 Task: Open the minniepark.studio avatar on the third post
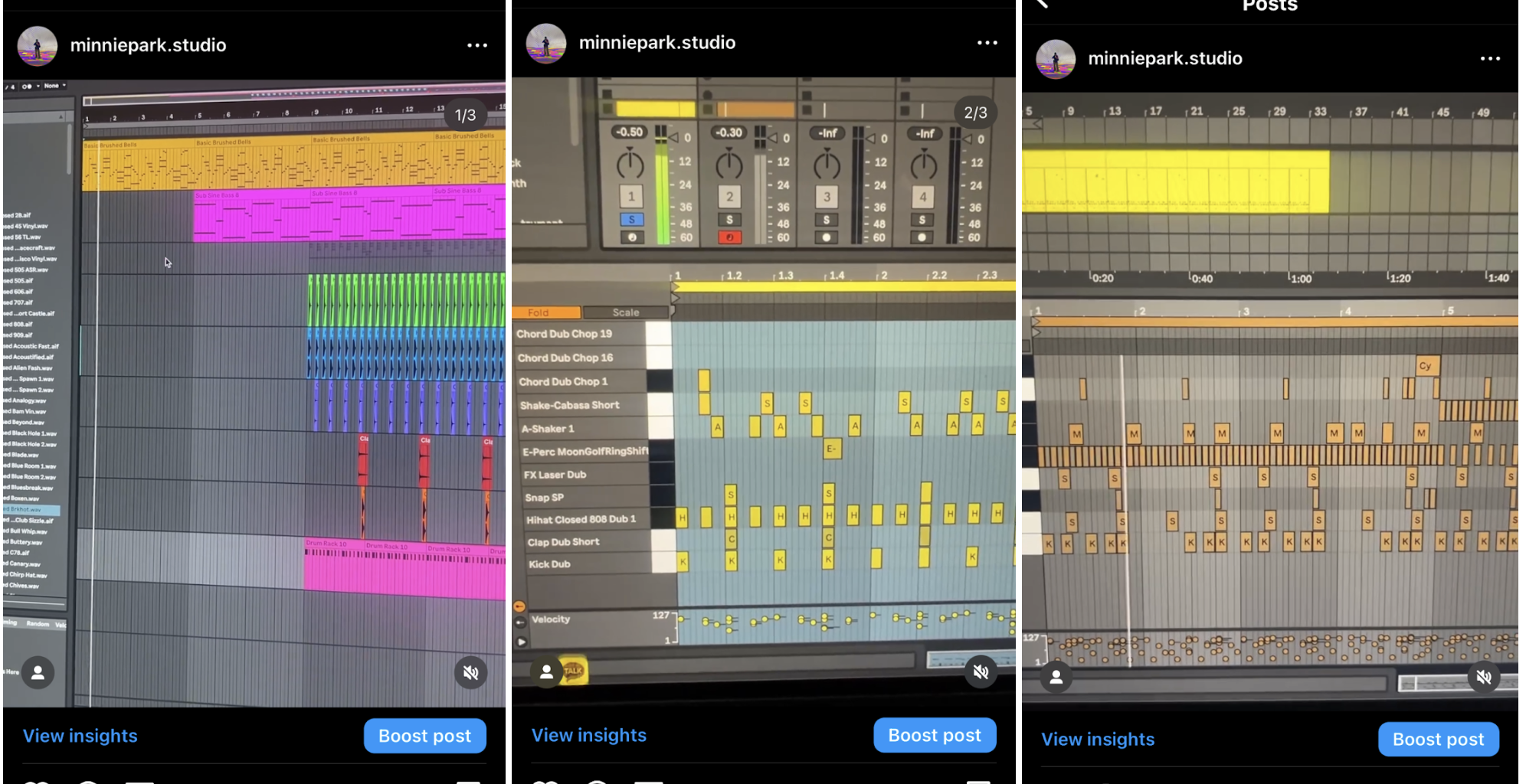(1056, 59)
